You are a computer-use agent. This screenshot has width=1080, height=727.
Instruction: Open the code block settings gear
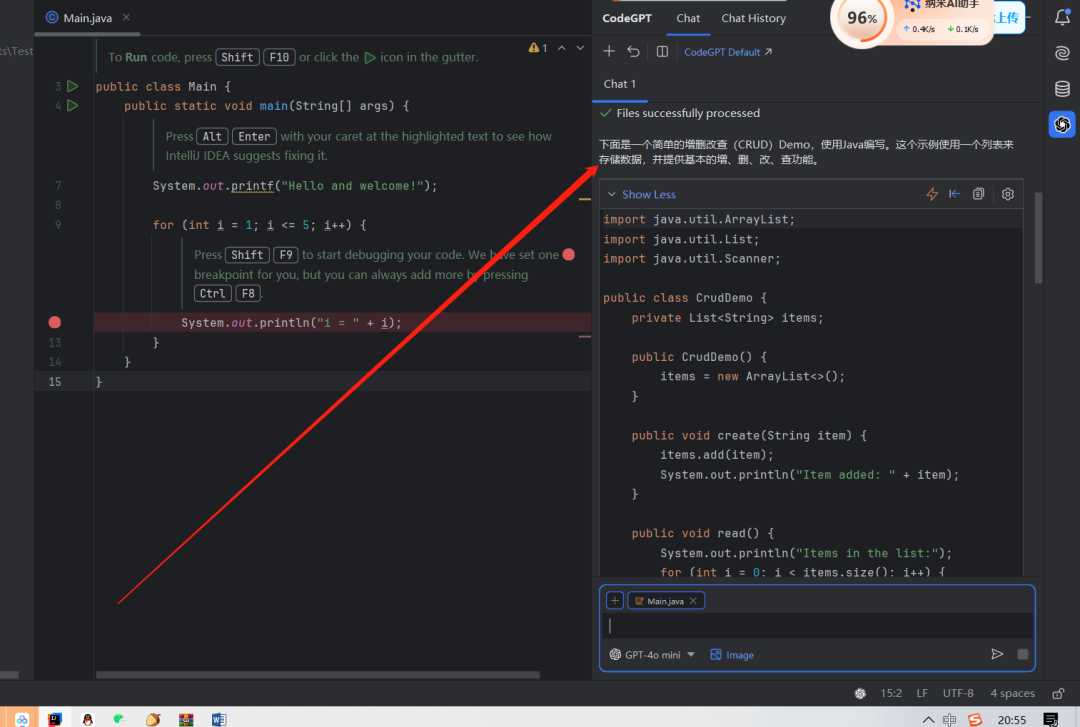pos(1008,194)
